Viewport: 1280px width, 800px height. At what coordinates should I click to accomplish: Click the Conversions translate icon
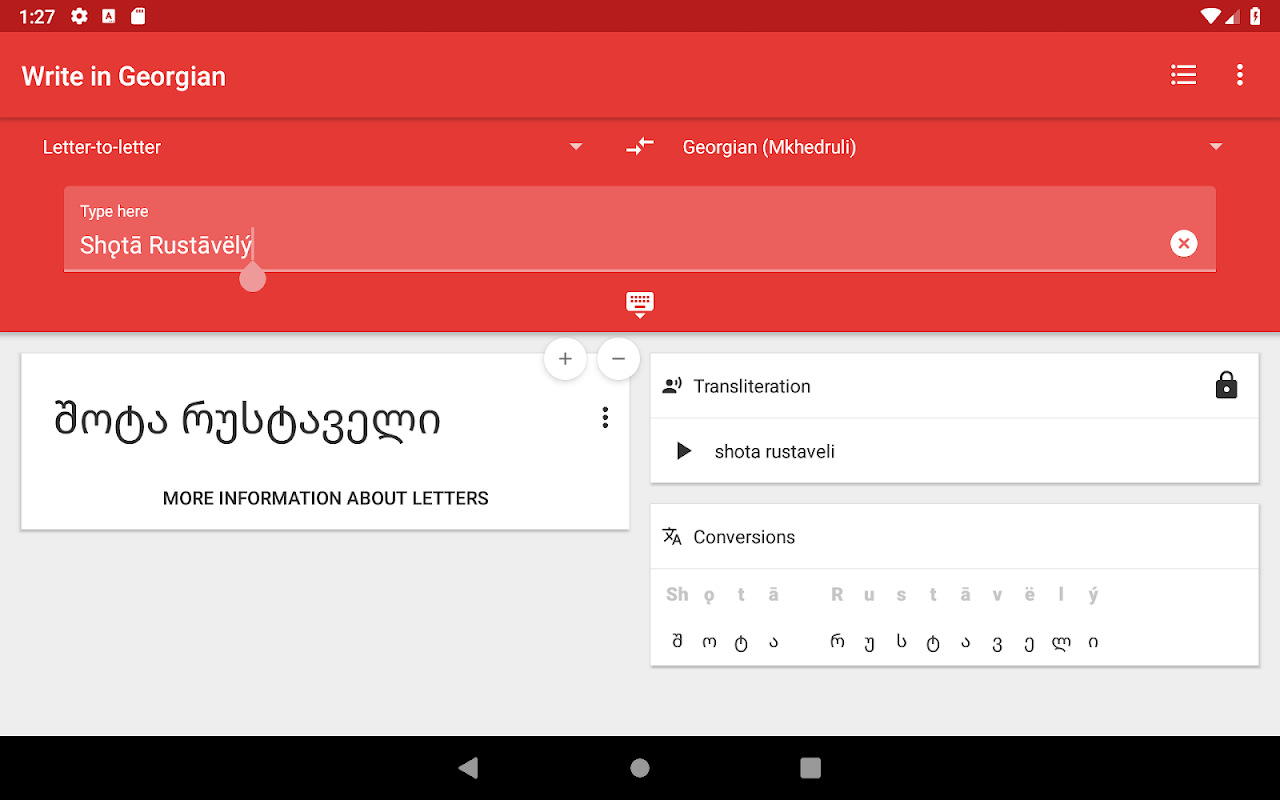(672, 536)
